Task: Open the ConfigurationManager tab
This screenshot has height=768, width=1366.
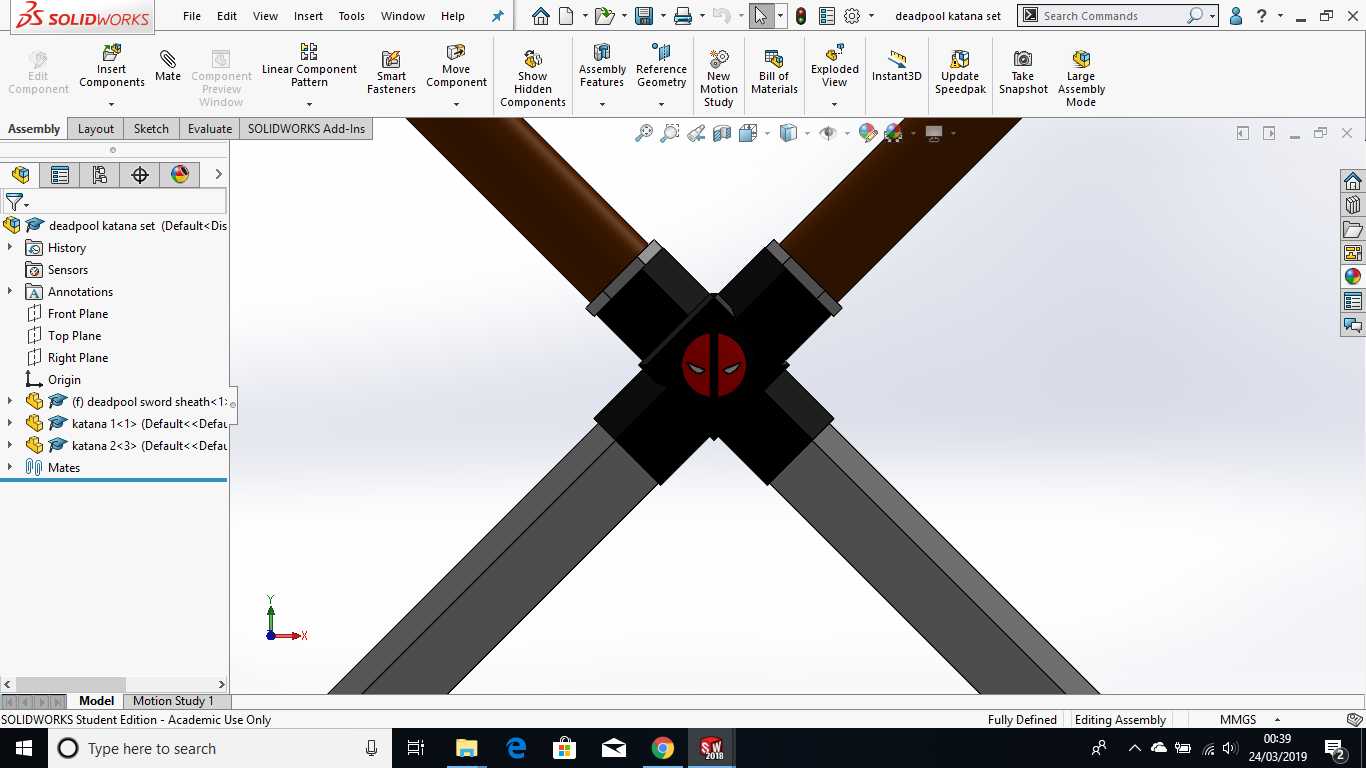Action: click(x=100, y=175)
